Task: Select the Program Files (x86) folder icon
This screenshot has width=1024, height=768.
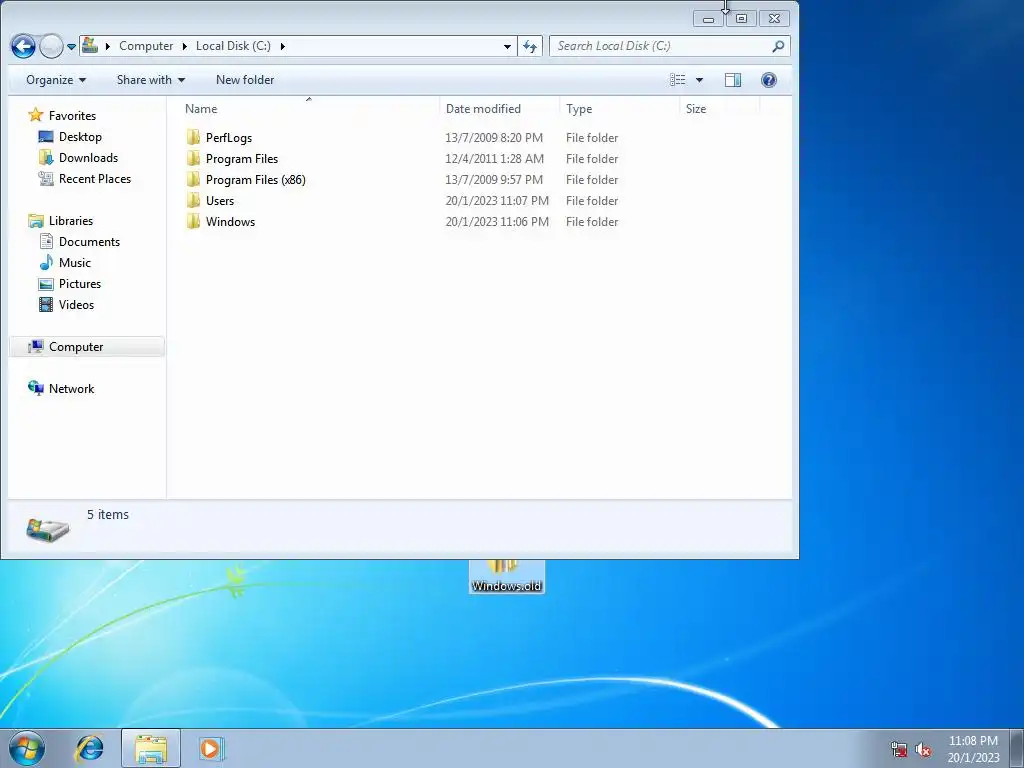Action: click(x=193, y=179)
